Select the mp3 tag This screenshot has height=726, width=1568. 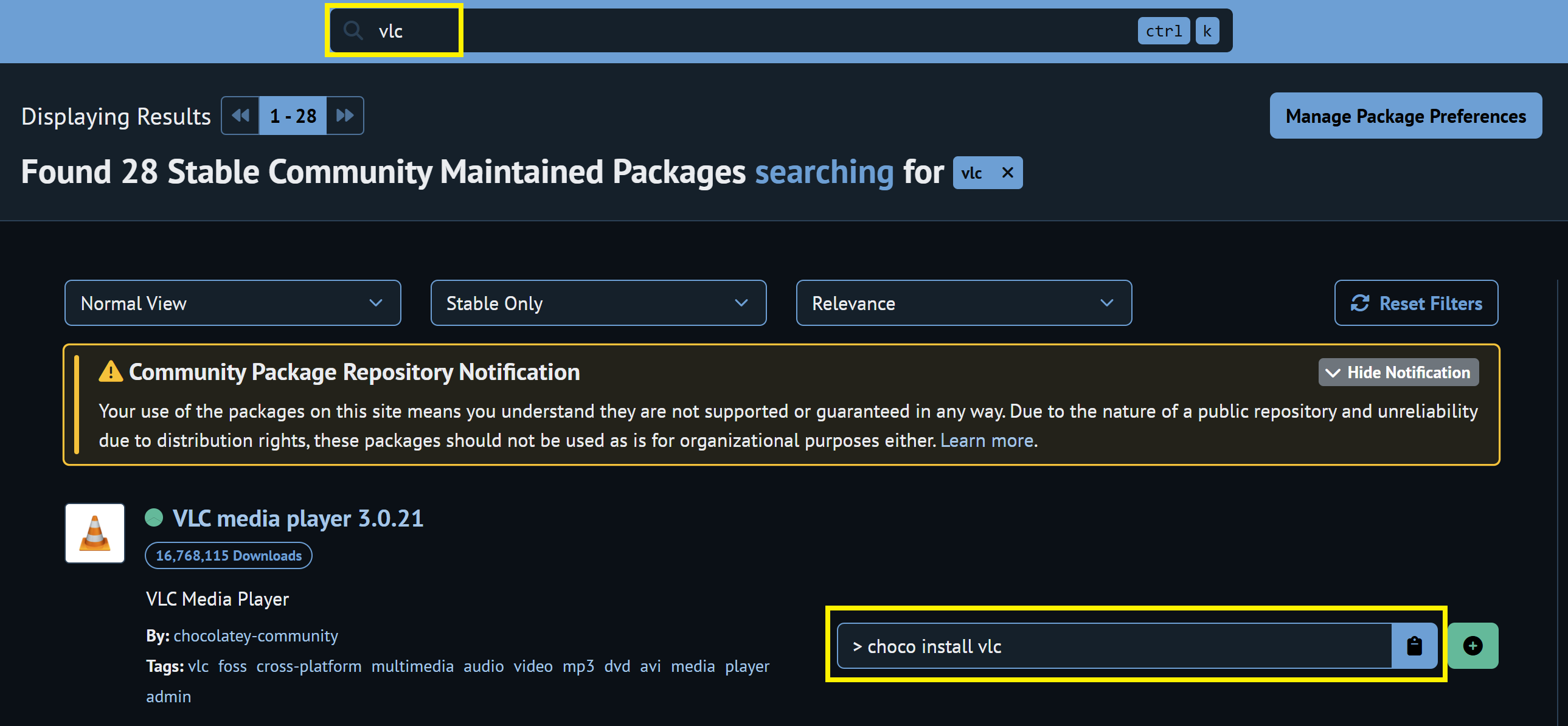click(578, 666)
